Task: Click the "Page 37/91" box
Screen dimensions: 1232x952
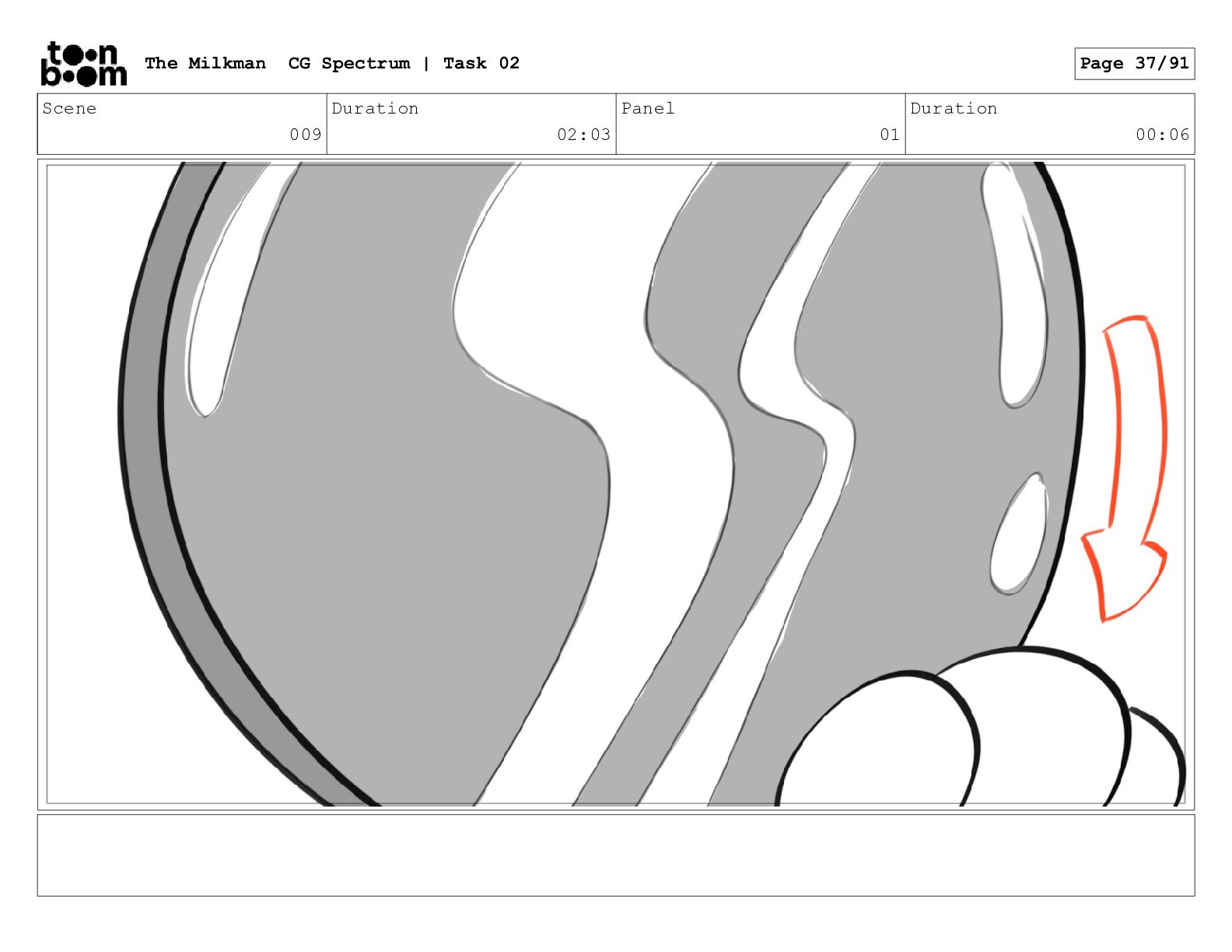Action: [x=1134, y=64]
